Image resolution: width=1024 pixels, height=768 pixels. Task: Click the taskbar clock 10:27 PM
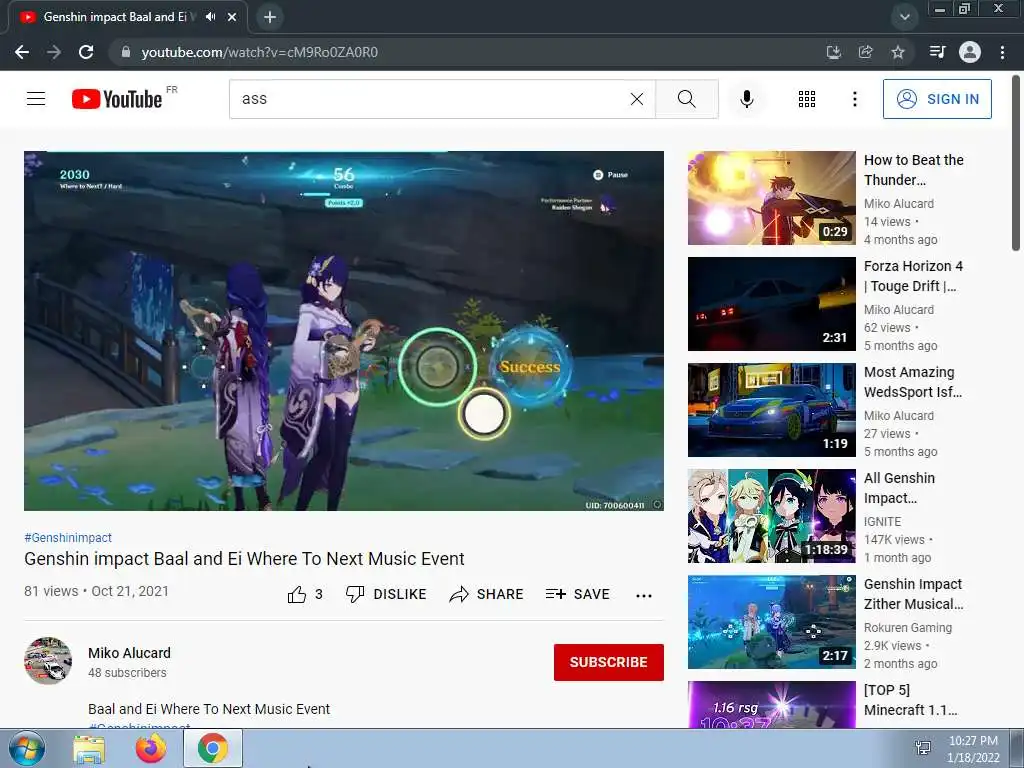click(973, 741)
